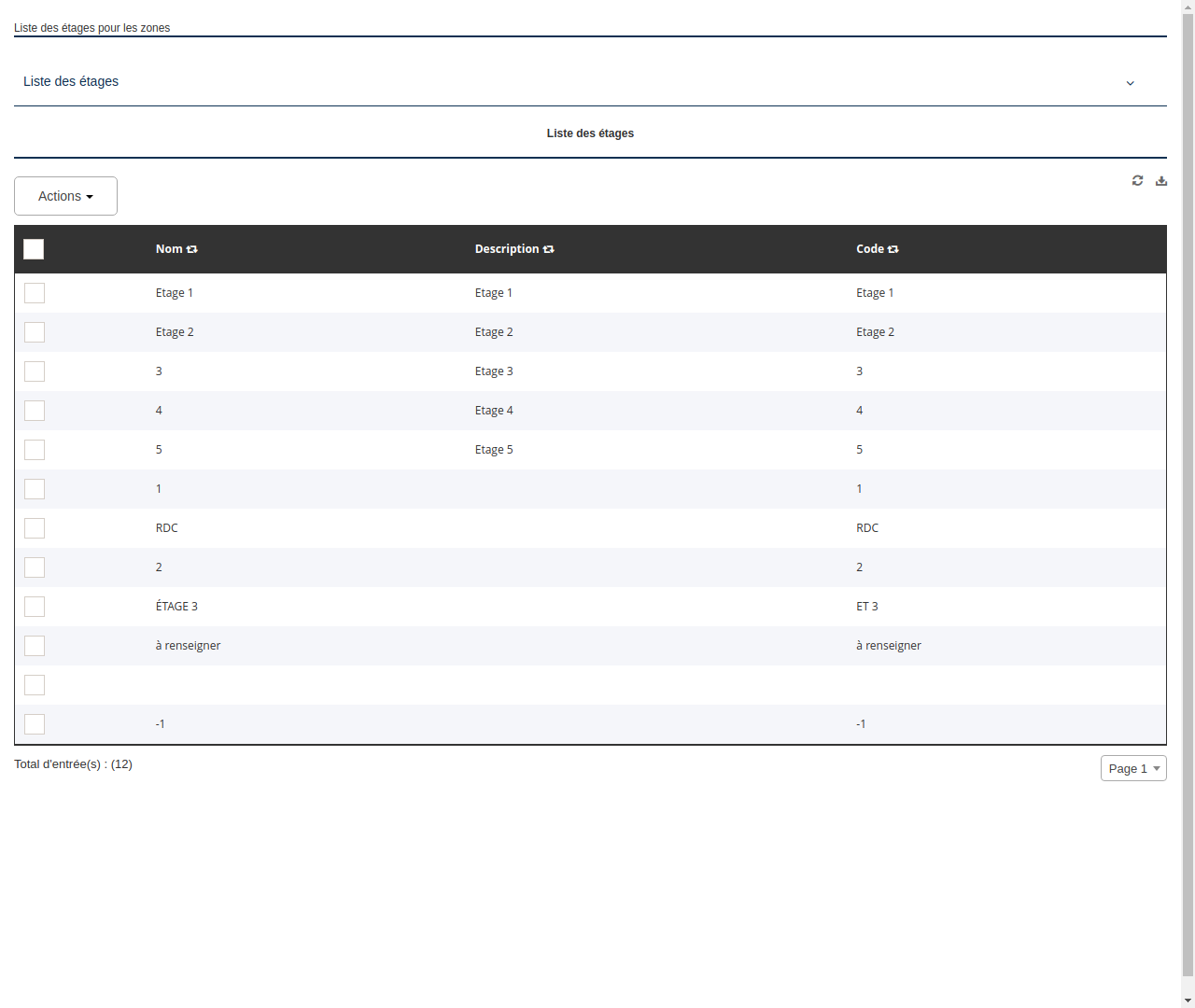The image size is (1195, 1008).
Task: Open the row named à renseigner
Action: [x=188, y=645]
